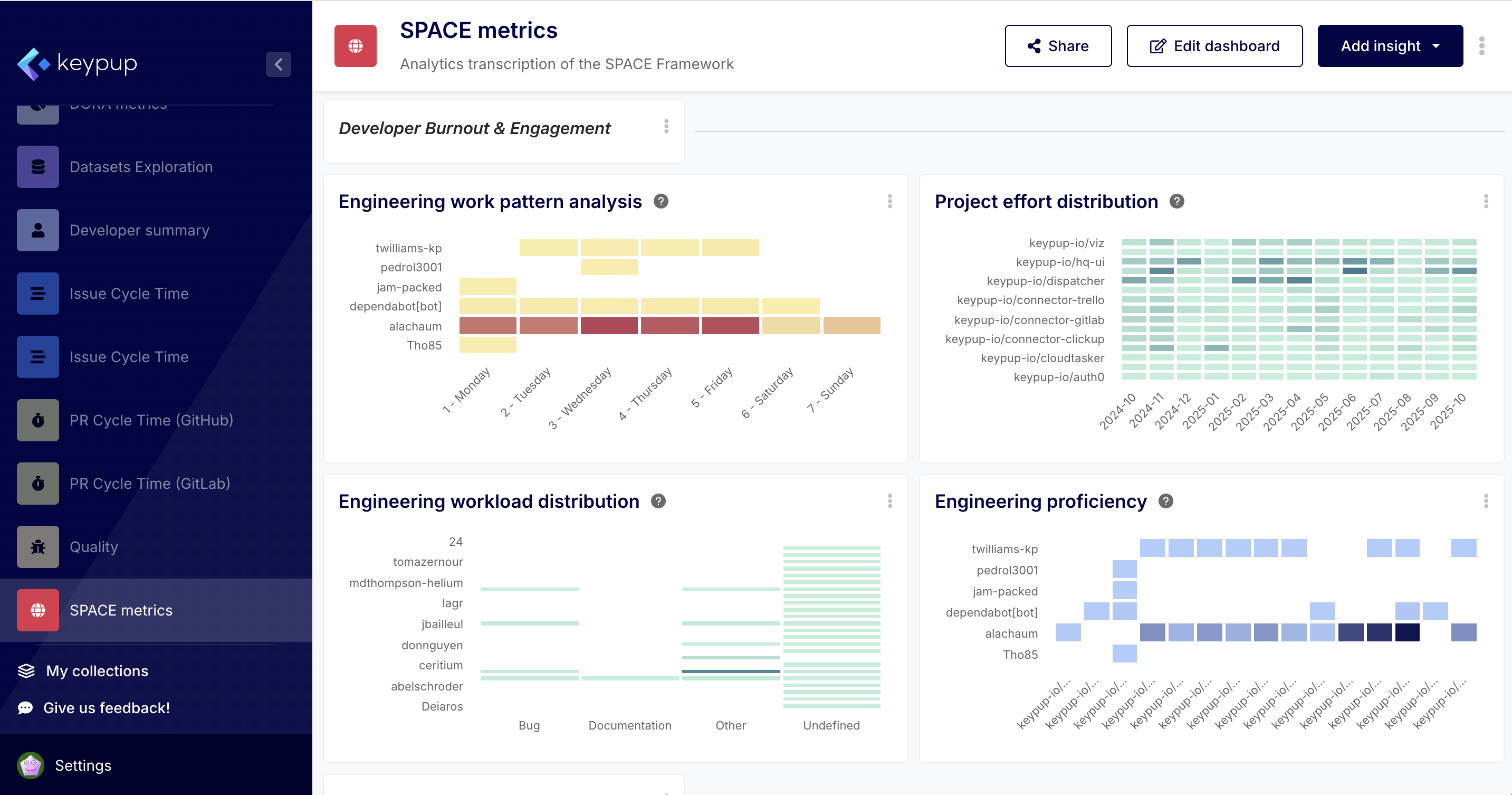Click the Quality bug icon in sidebar
1512x795 pixels.
[x=38, y=547]
